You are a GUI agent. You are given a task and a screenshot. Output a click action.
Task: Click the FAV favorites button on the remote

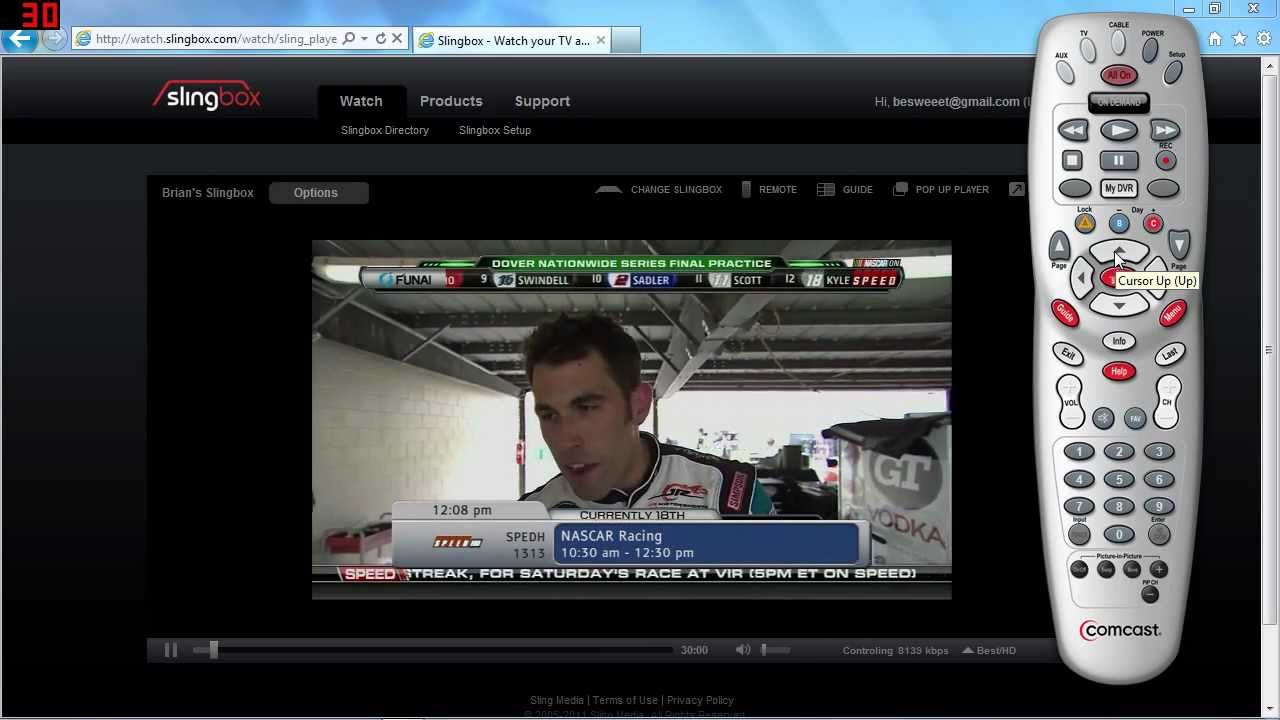(x=1134, y=418)
